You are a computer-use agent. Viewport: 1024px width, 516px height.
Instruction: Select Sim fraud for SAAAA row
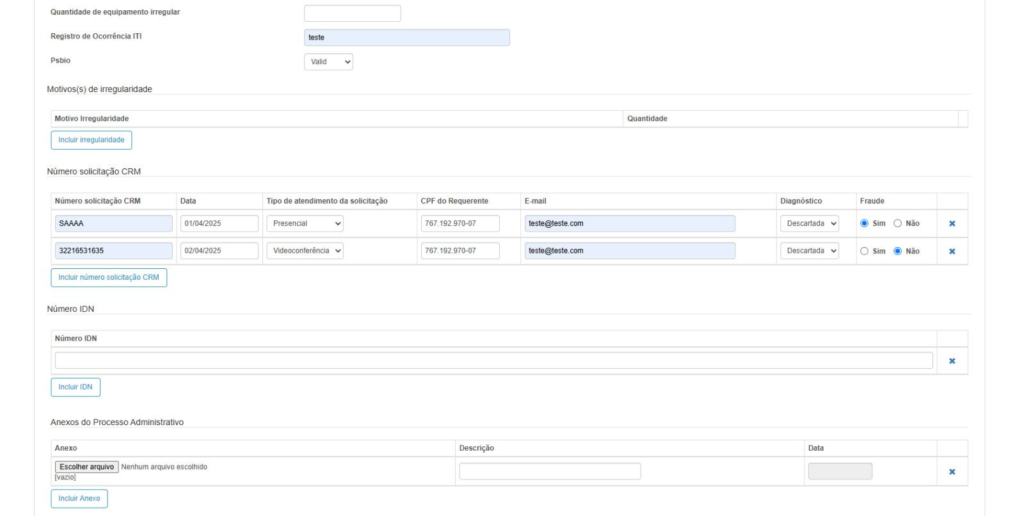pyautogui.click(x=864, y=224)
